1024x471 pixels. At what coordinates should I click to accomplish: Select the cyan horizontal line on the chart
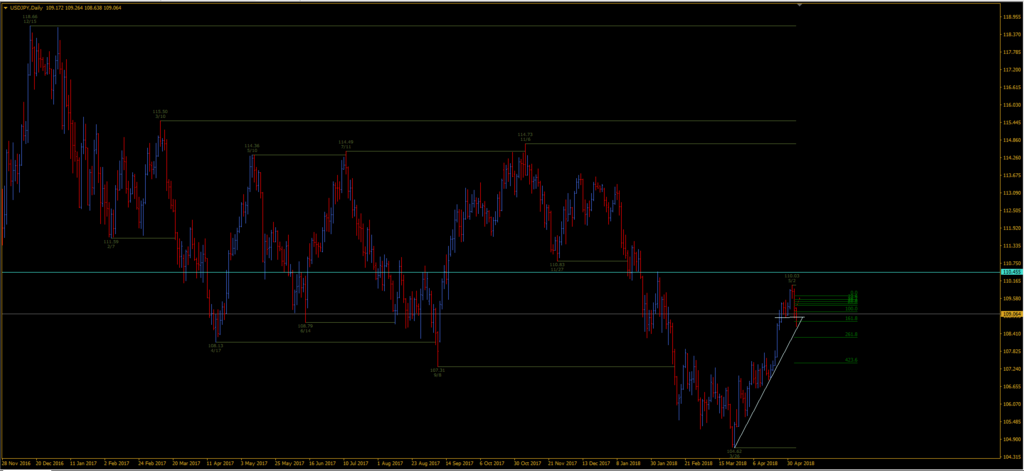500,272
